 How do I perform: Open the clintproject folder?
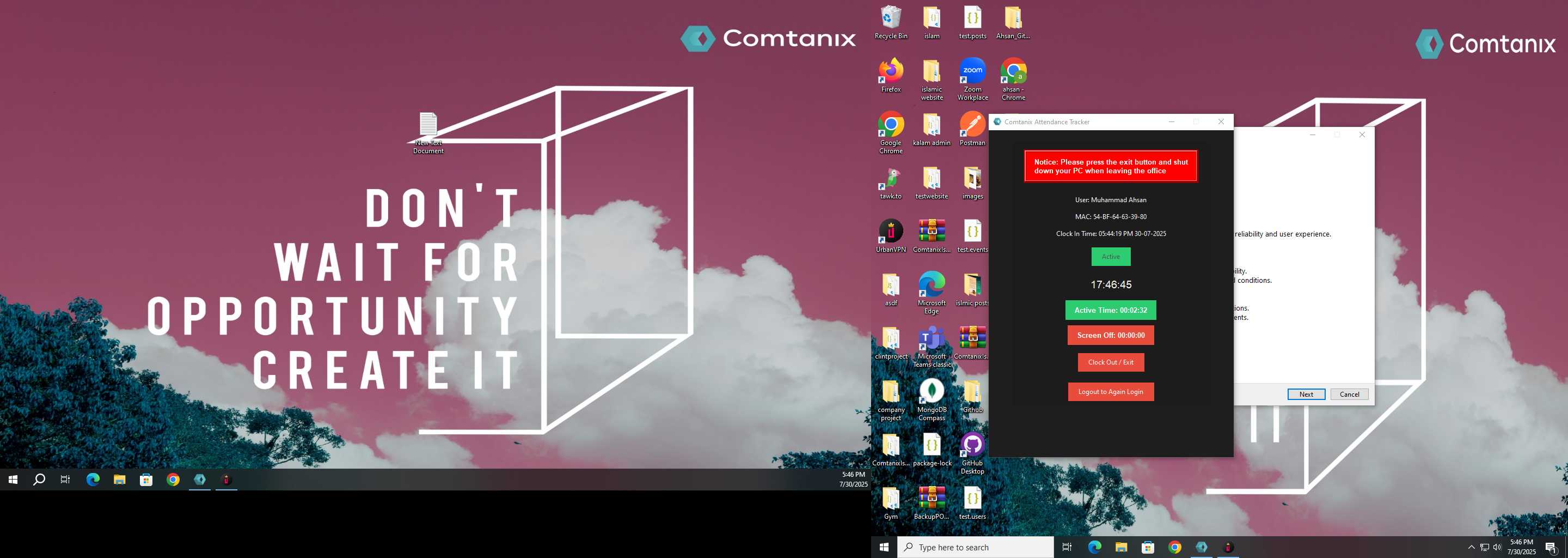tap(891, 343)
